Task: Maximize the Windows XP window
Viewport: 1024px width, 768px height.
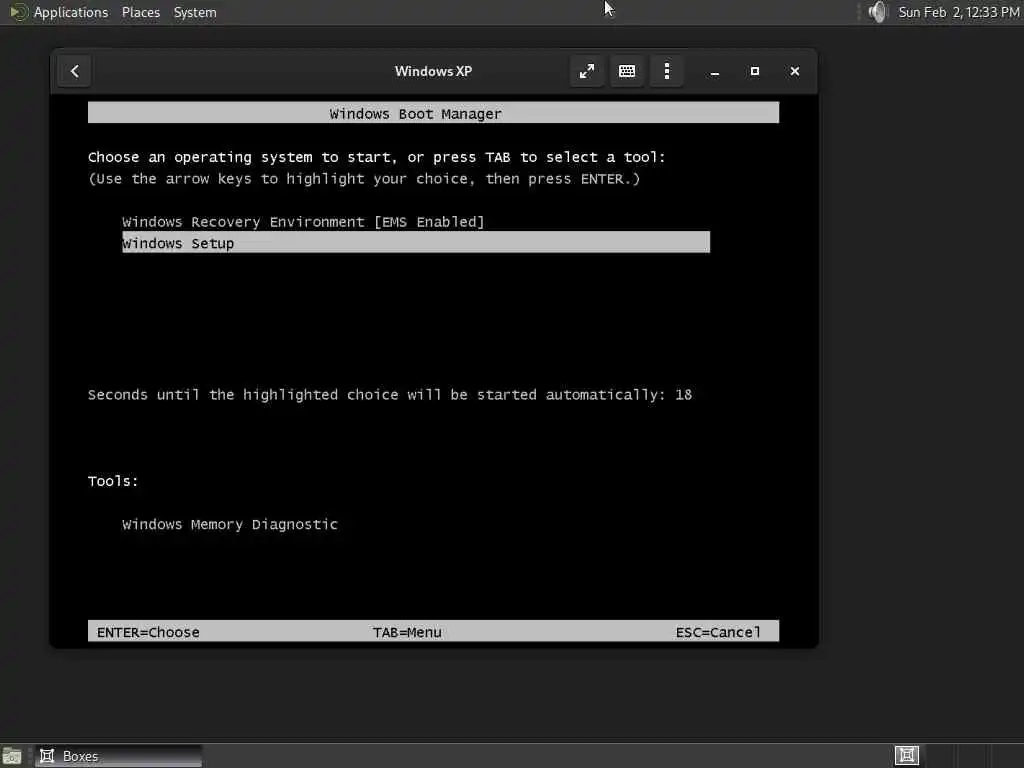Action: pyautogui.click(x=755, y=71)
